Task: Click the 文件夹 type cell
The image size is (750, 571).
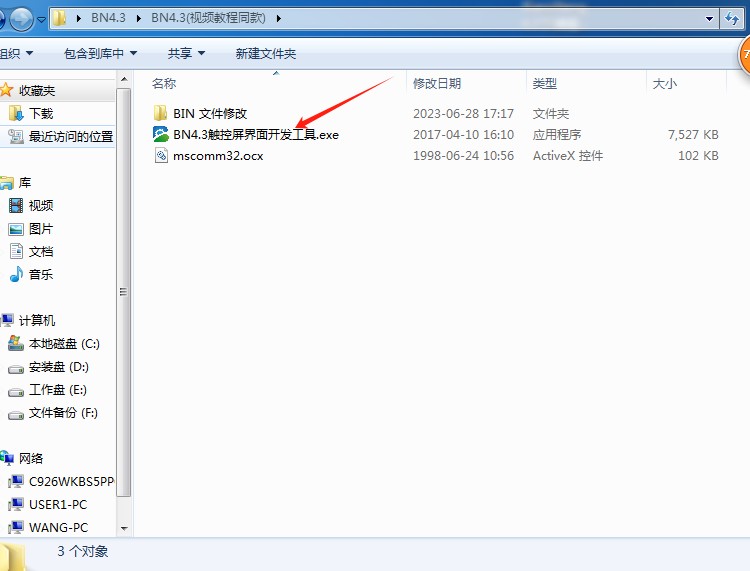Action: tap(551, 113)
